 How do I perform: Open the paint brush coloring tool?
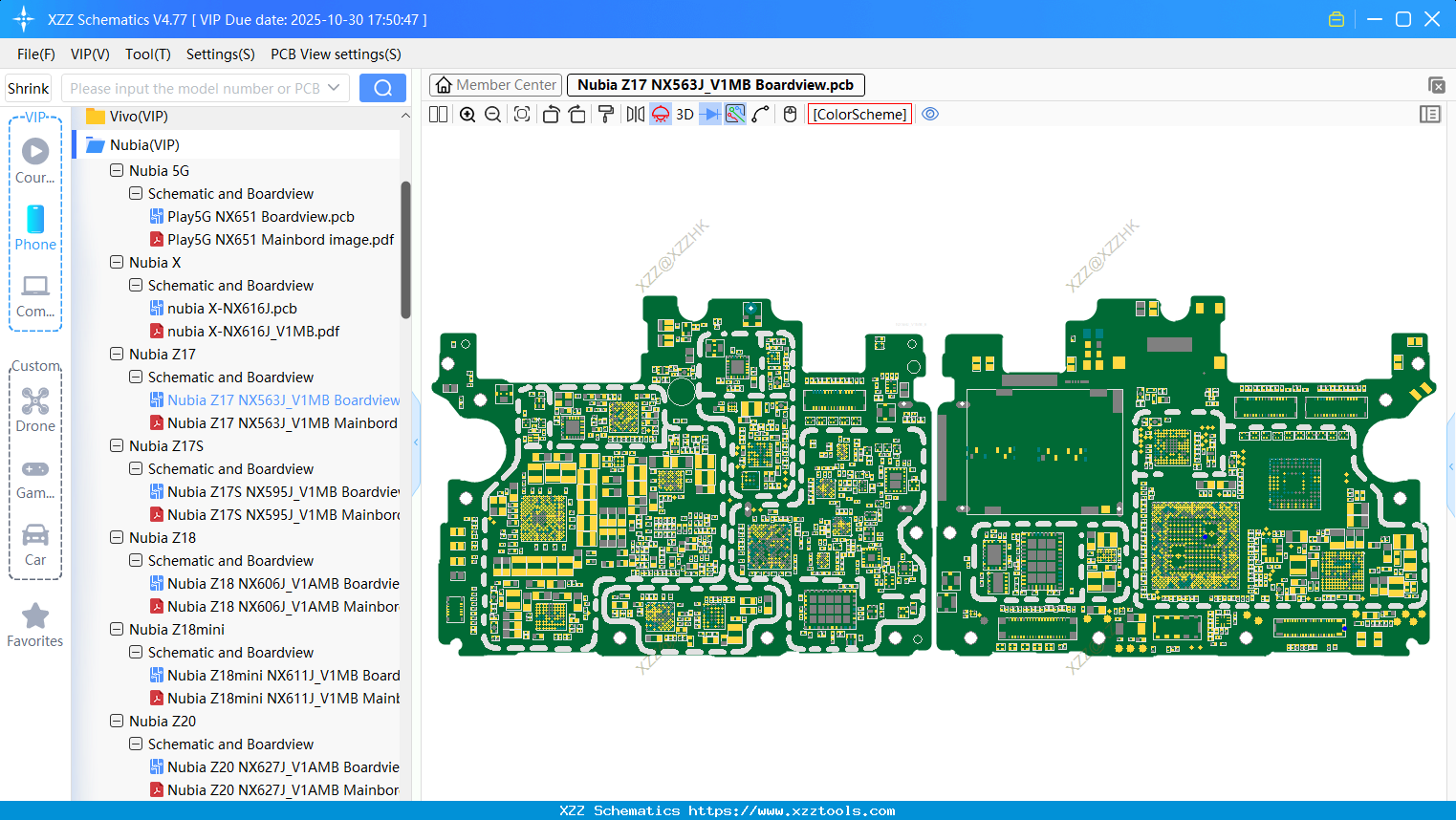pos(604,114)
